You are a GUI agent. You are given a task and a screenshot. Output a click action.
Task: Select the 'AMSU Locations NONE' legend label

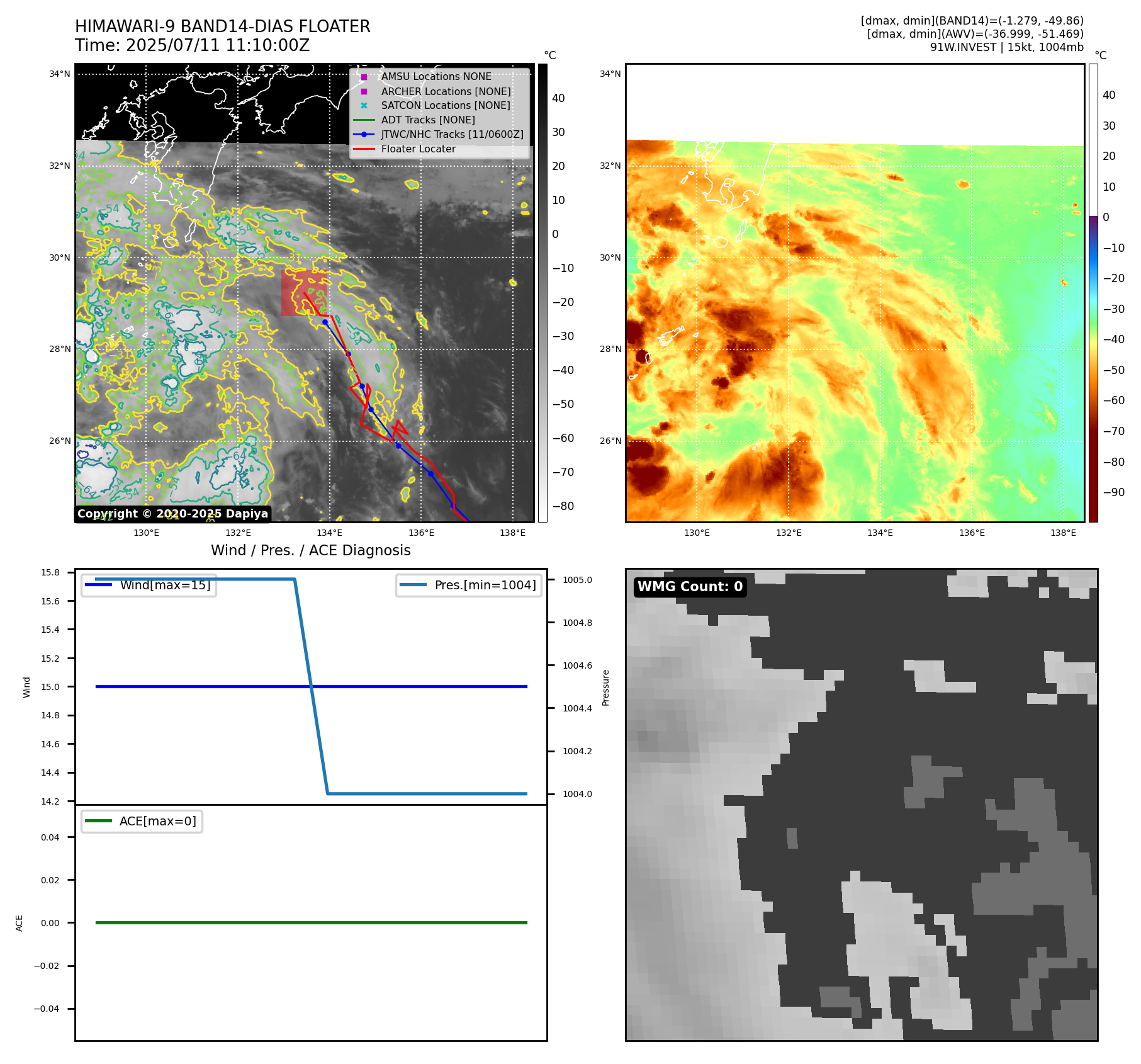[436, 77]
